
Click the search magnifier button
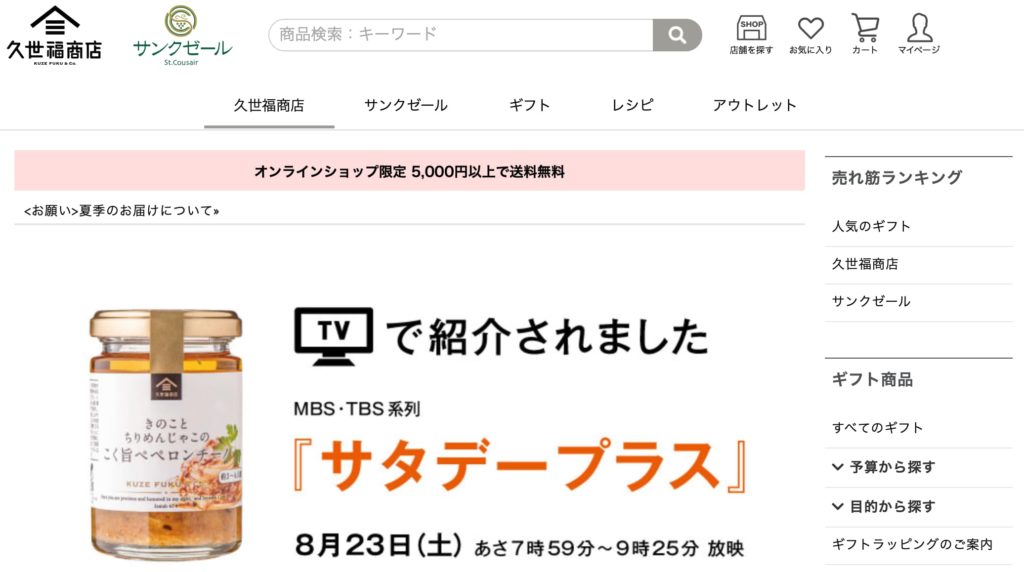click(x=677, y=35)
